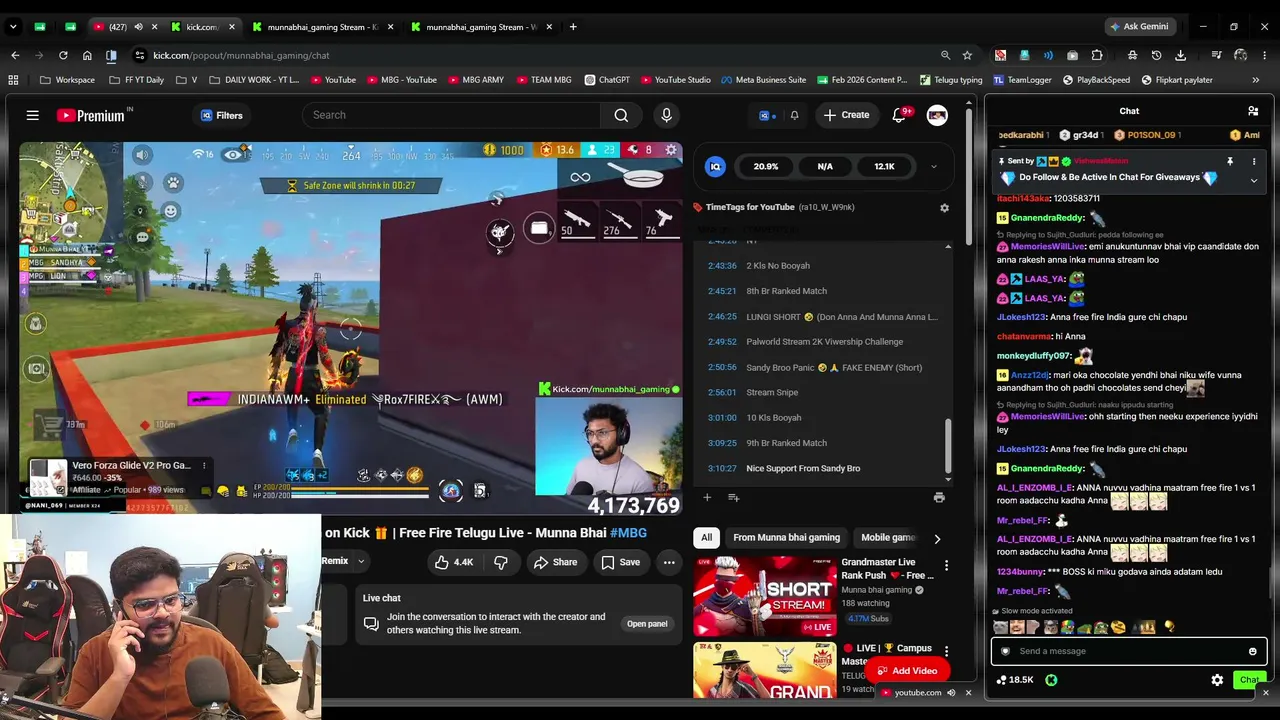Click the red Add Video button
This screenshot has width=1280, height=720.
(x=906, y=671)
